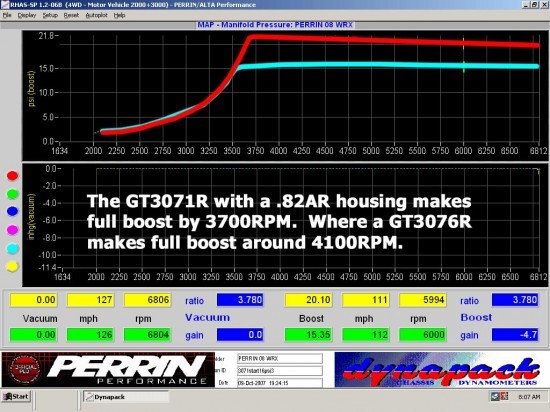Click the blue Boost section label

(x=476, y=317)
